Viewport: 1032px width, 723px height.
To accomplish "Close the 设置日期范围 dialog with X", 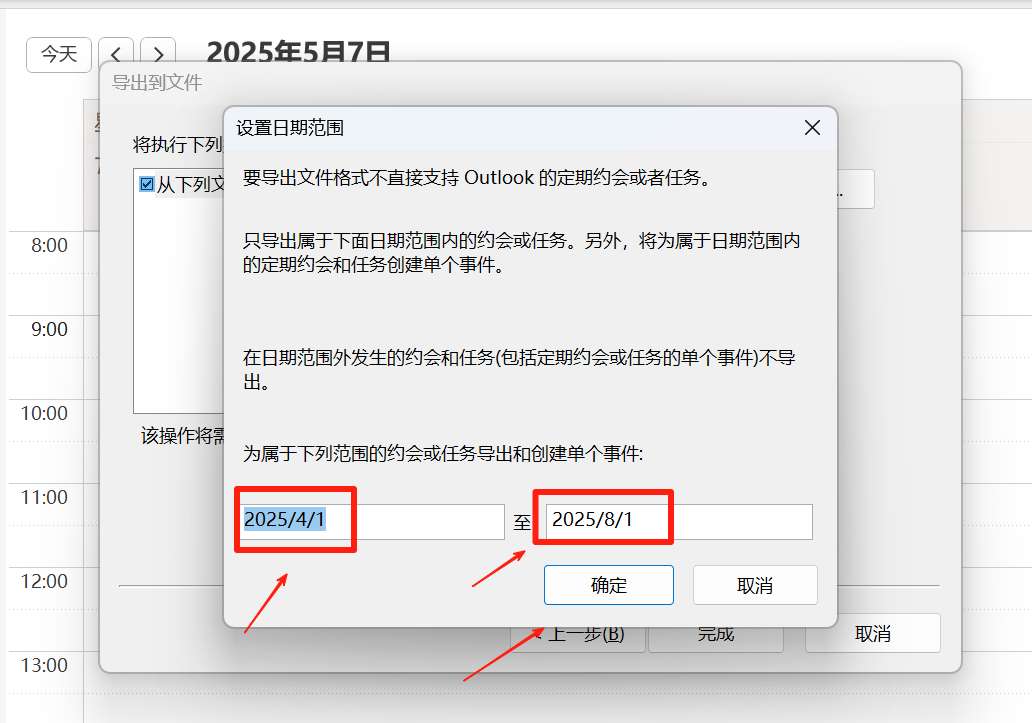I will pos(812,128).
